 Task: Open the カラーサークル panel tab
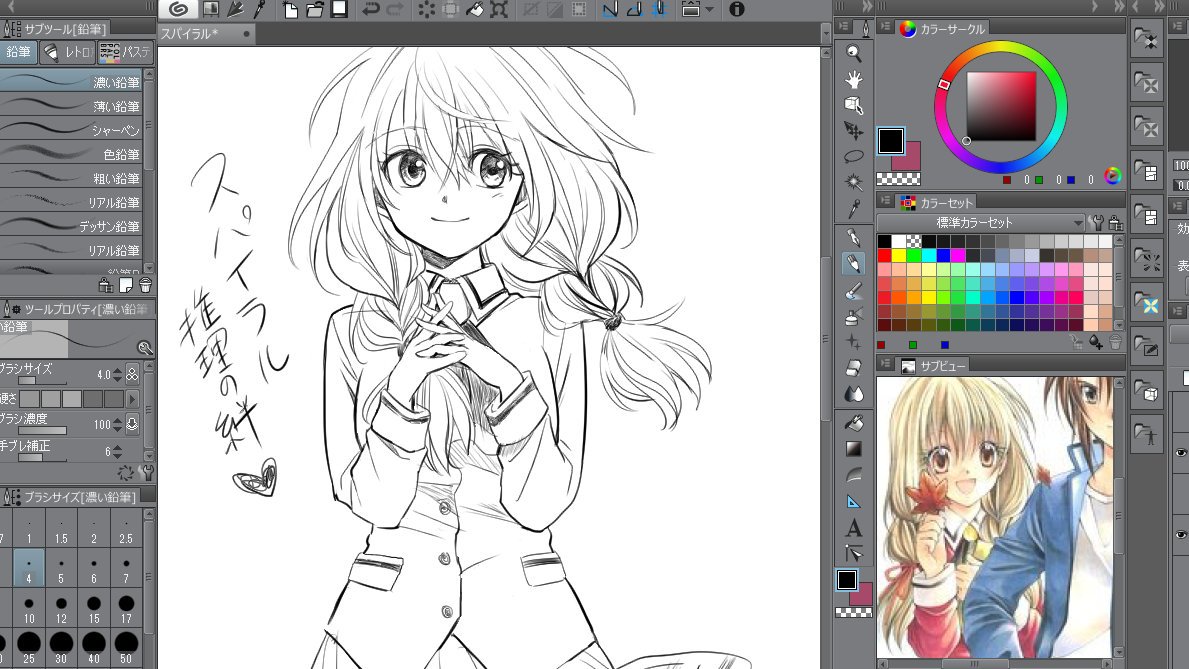click(943, 28)
